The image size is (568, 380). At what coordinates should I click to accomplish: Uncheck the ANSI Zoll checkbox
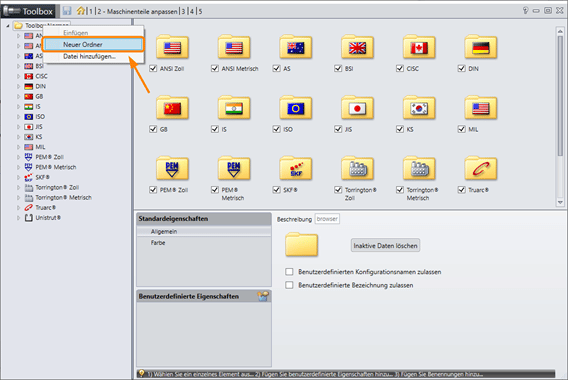(x=153, y=68)
